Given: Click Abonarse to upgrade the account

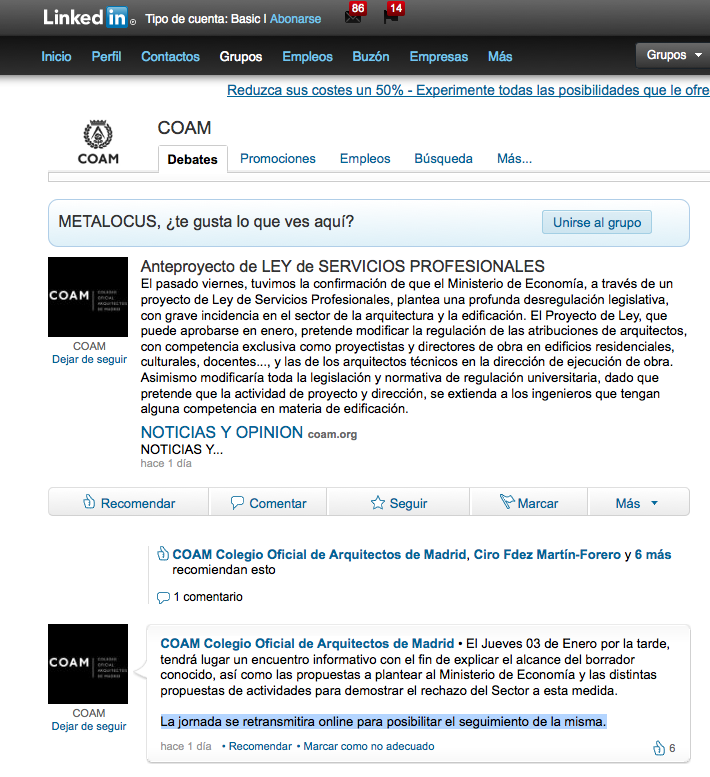Looking at the screenshot, I should tap(295, 19).
